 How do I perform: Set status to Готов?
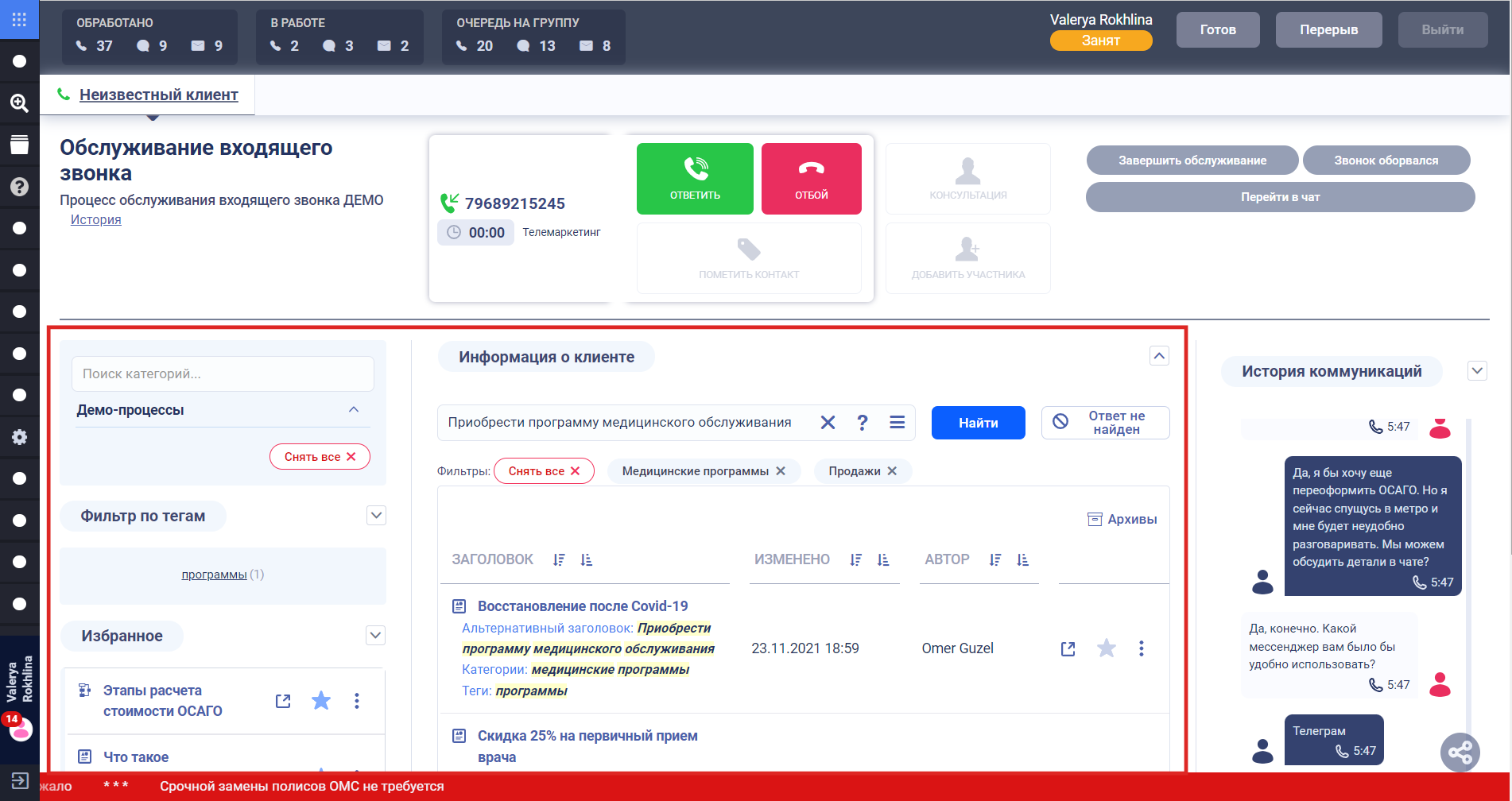tap(1218, 30)
